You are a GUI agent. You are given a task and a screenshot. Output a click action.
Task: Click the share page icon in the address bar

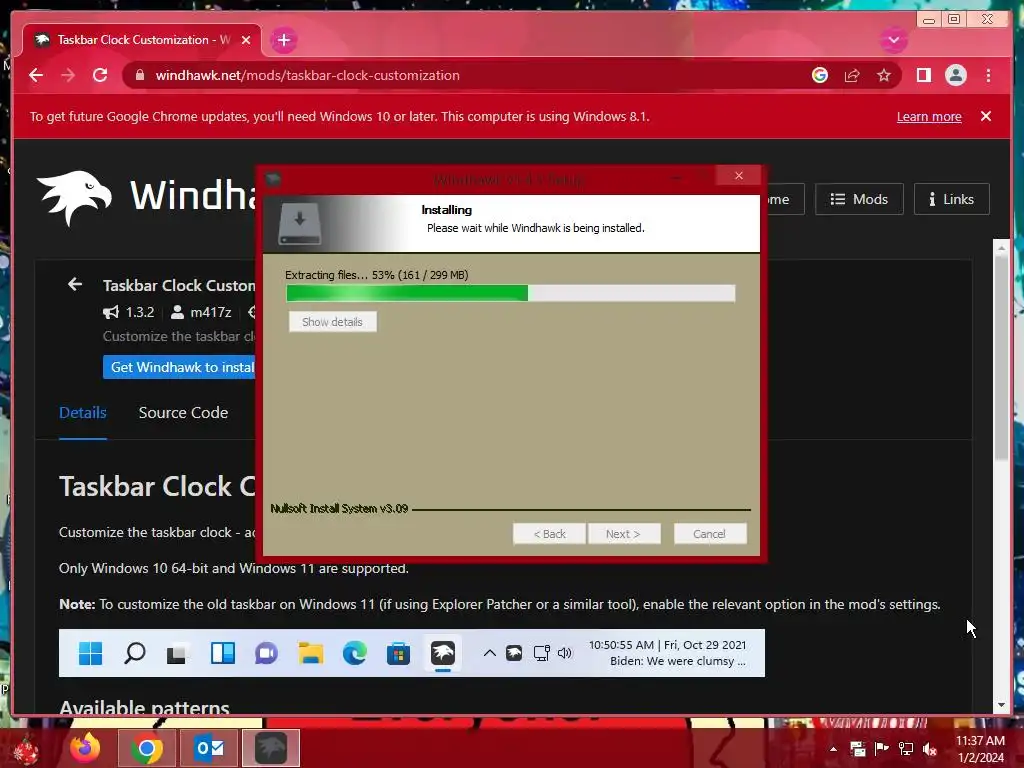tap(852, 75)
